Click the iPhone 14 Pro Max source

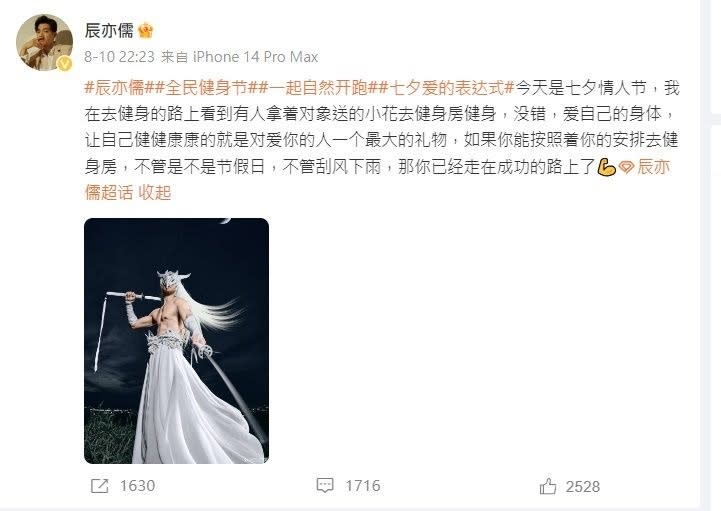tap(255, 57)
